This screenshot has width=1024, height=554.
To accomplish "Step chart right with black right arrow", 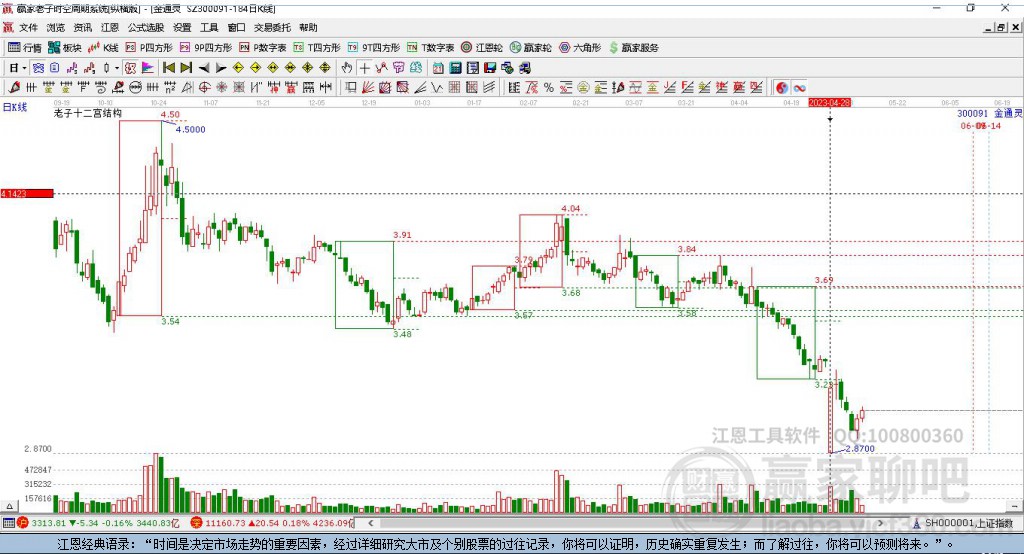I will (221, 68).
